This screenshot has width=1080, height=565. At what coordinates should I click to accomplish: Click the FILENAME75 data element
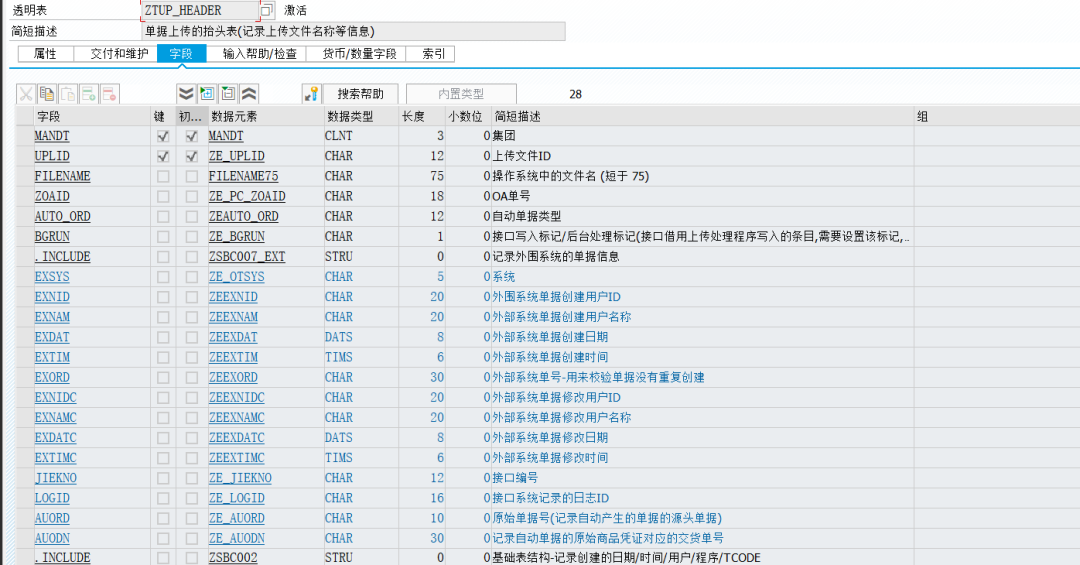point(244,176)
